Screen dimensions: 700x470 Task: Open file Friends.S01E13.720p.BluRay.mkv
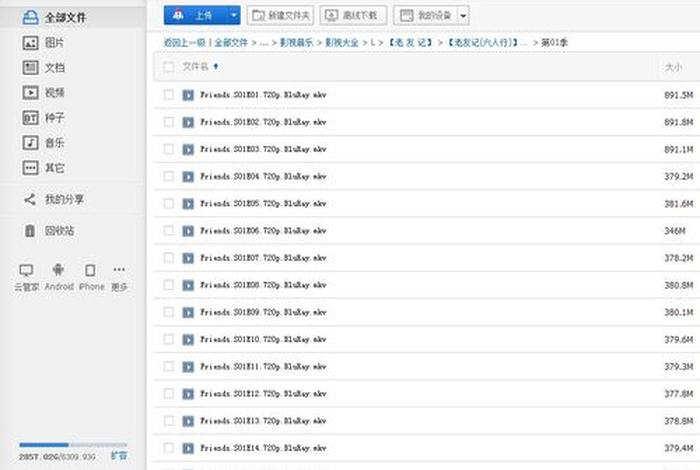(263, 420)
